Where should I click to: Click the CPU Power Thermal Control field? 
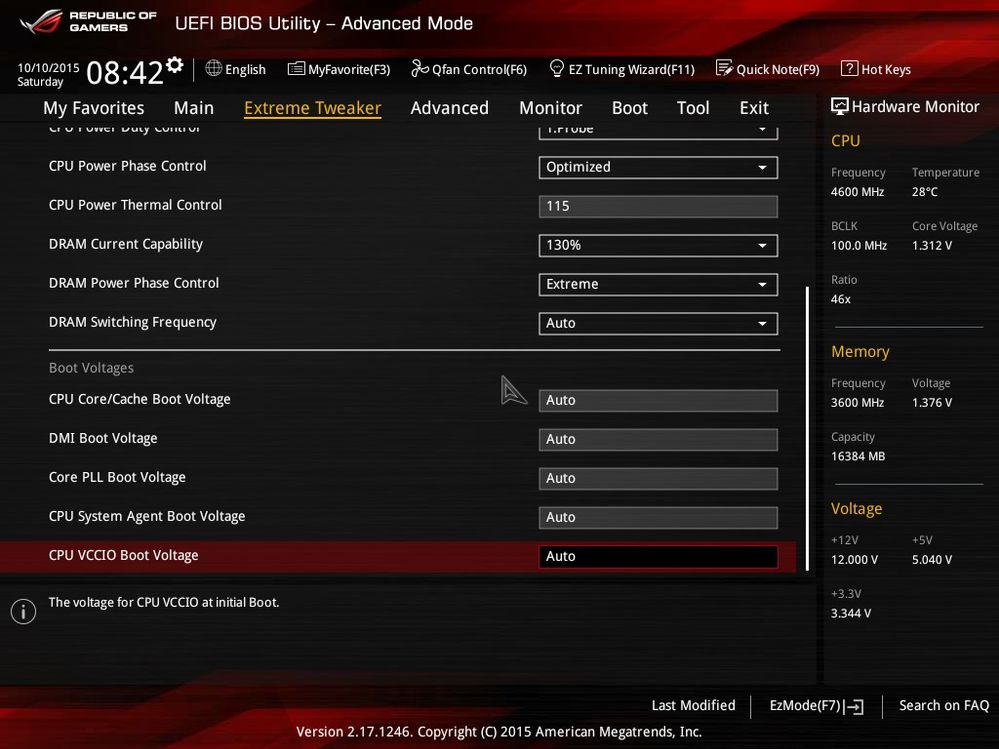(x=658, y=206)
